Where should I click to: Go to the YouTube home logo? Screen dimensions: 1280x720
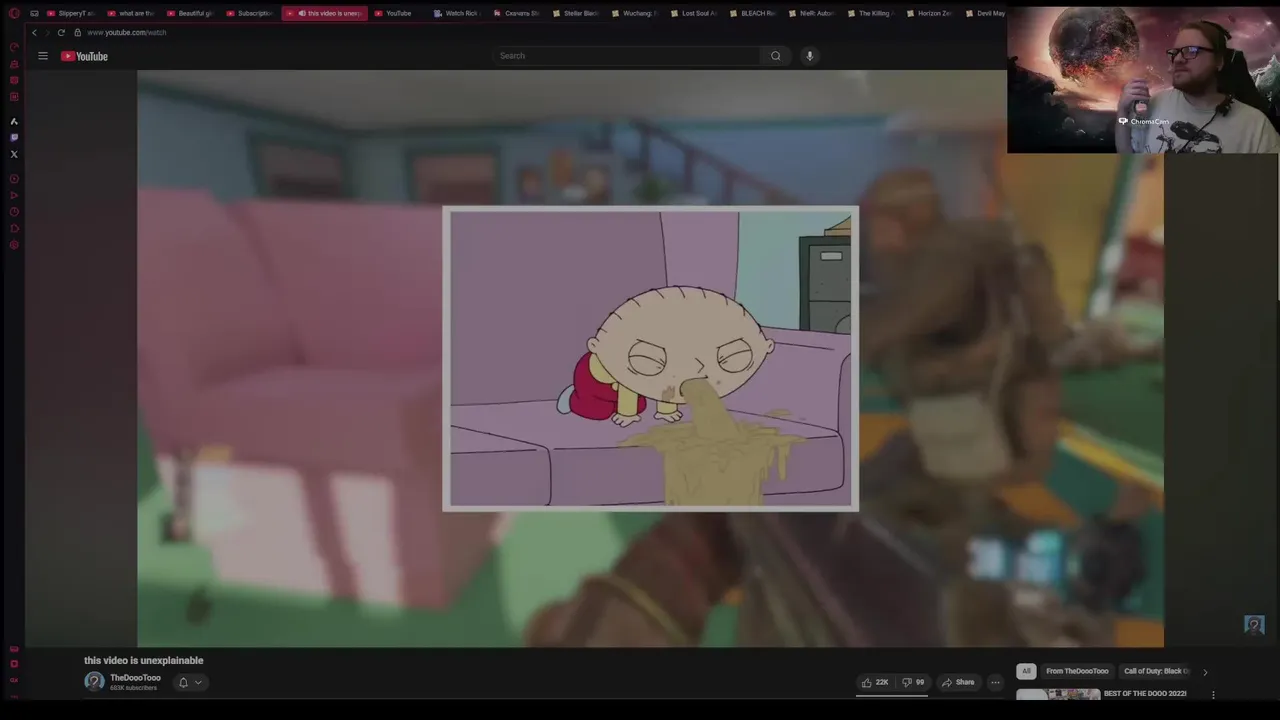(85, 56)
